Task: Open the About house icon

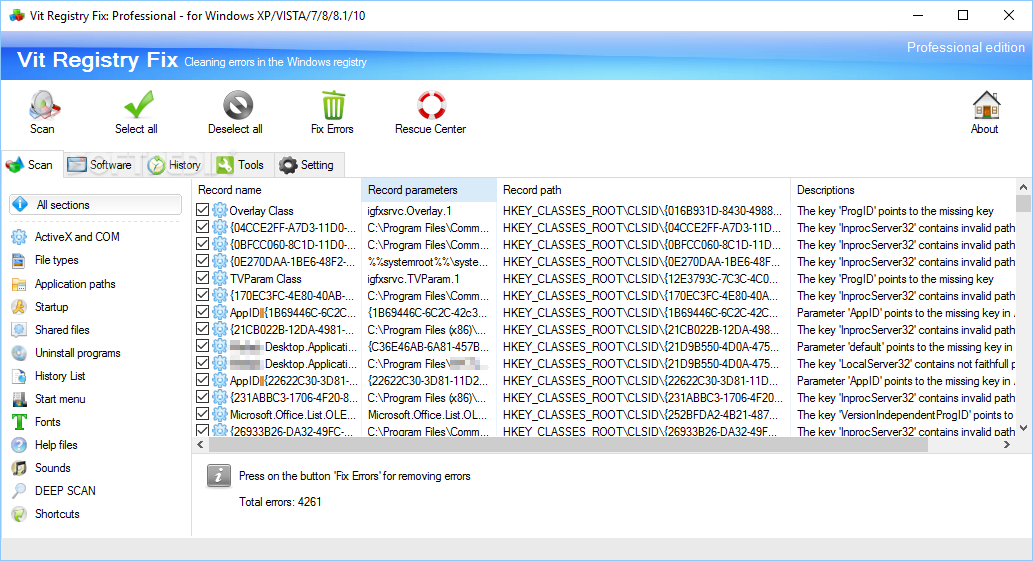Action: pos(986,105)
